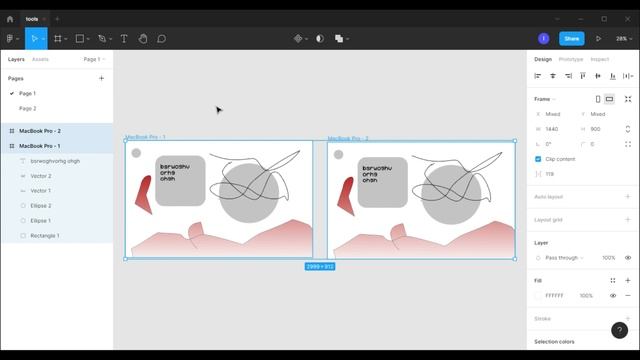Switch to the Design tab
Viewport: 640px width, 360px height.
click(x=543, y=59)
